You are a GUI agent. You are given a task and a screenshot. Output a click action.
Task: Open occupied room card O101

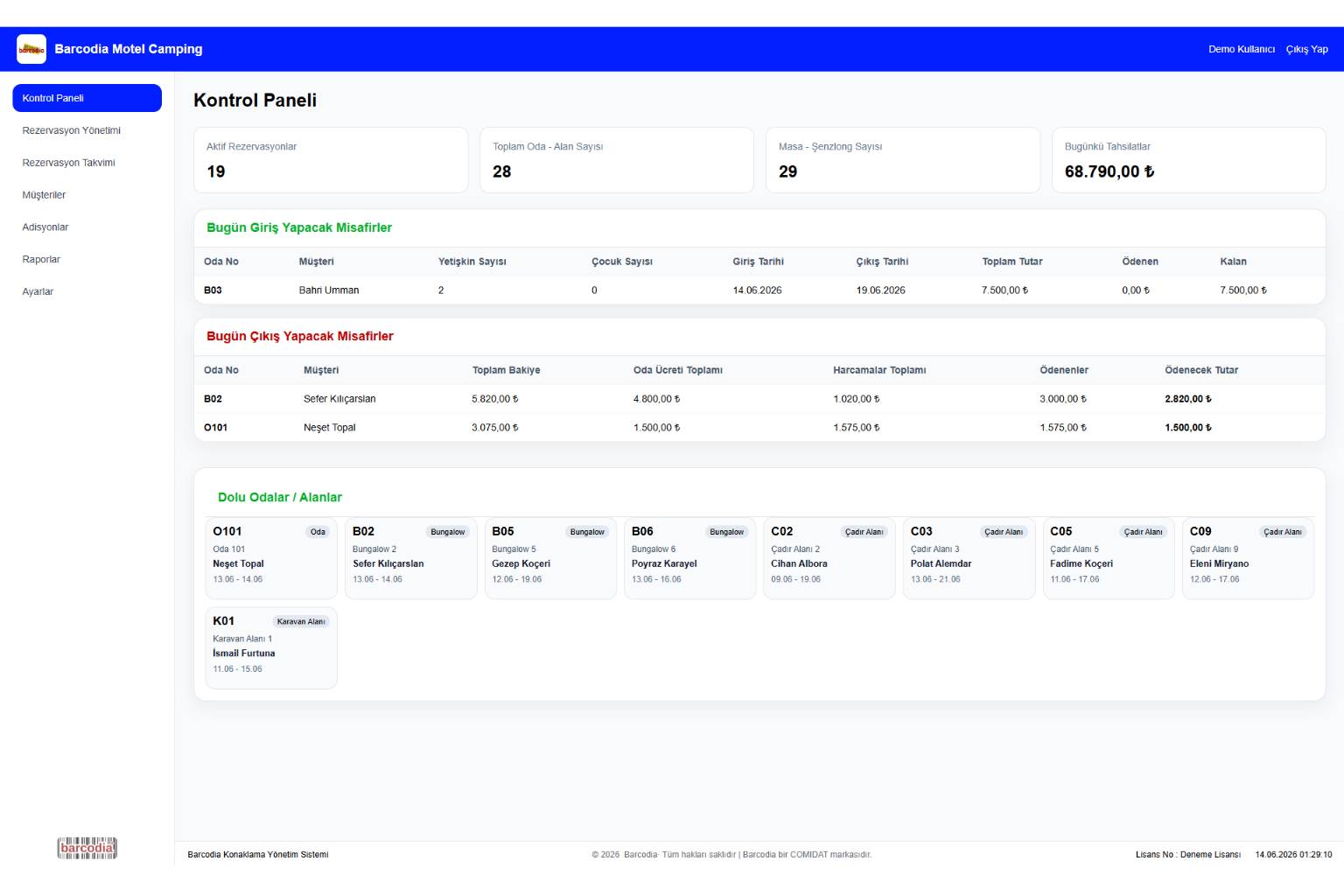point(271,558)
